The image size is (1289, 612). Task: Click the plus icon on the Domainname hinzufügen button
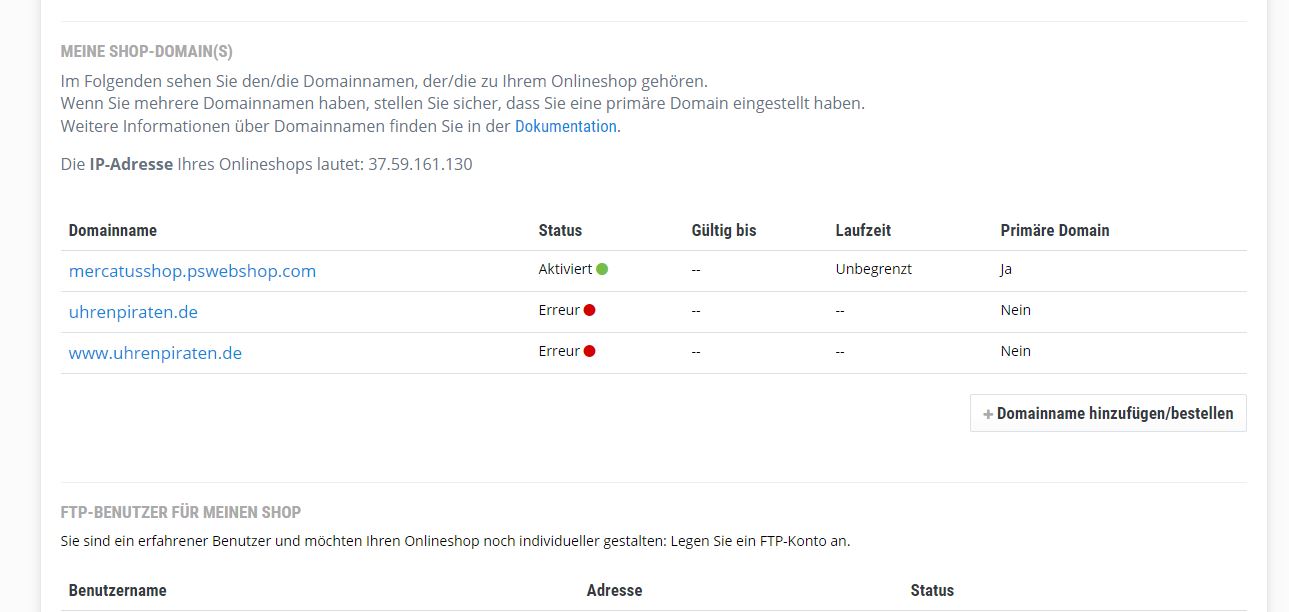(x=988, y=414)
